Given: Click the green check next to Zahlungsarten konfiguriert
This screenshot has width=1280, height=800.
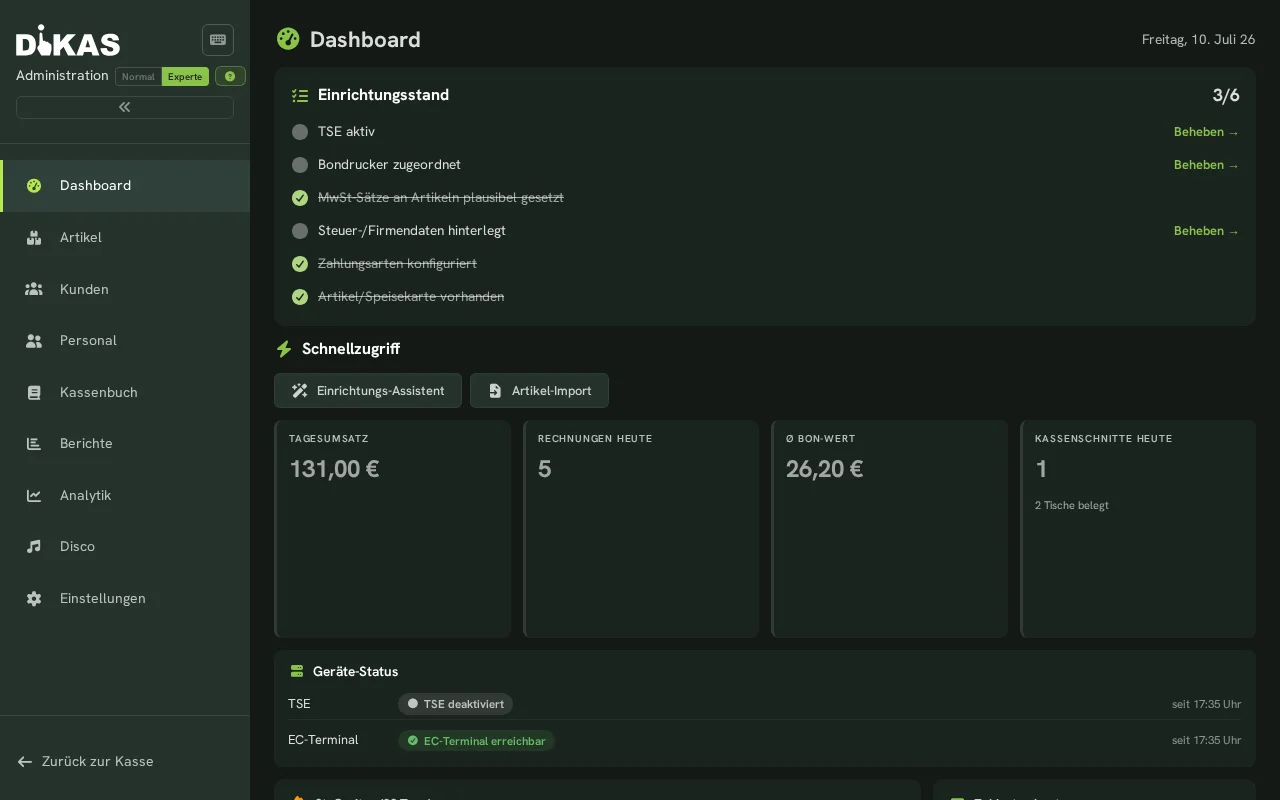Looking at the screenshot, I should point(300,264).
